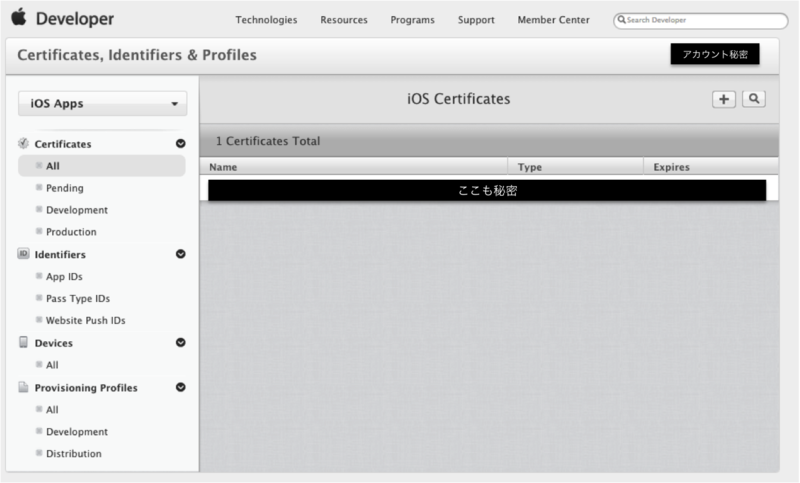Sort certificates by Name column
Viewport: 800px width, 483px height.
(354, 167)
